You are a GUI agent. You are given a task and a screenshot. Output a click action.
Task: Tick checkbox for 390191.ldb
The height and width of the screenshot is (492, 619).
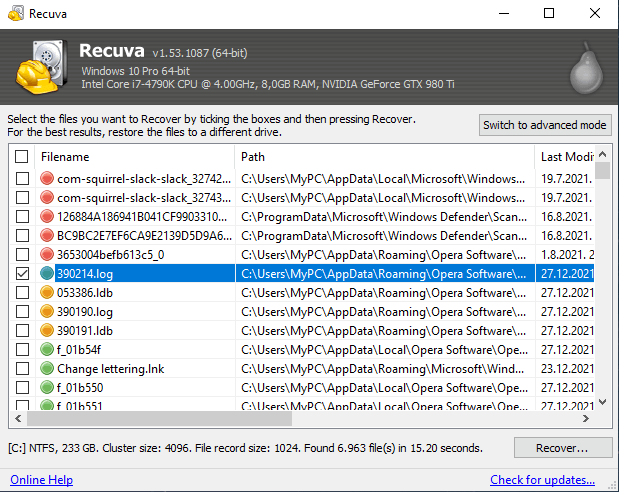23,330
